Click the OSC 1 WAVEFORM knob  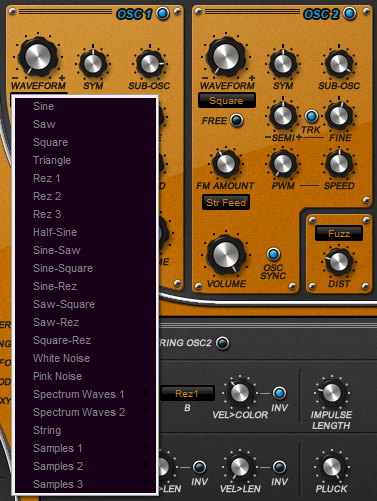(x=38, y=56)
